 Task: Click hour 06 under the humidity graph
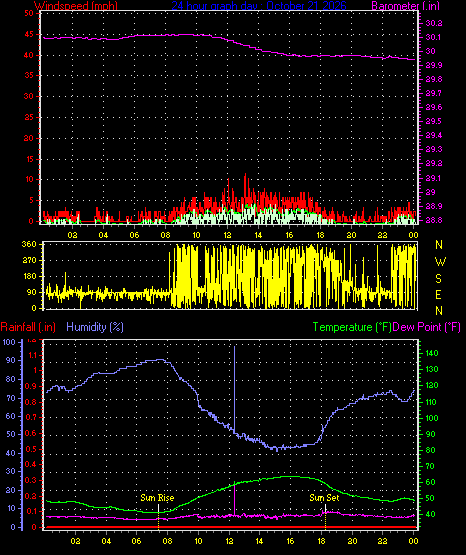coord(136,541)
